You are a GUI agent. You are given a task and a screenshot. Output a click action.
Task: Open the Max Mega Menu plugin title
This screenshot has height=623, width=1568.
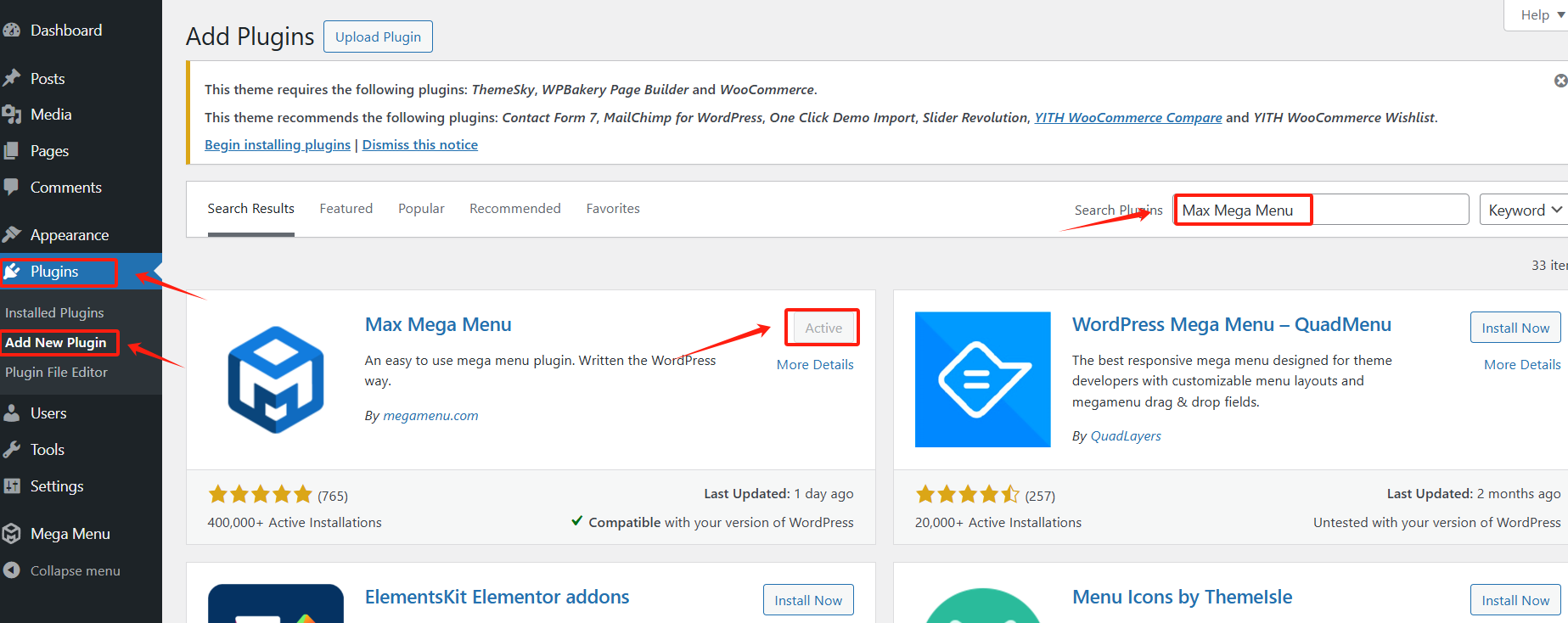coord(438,325)
